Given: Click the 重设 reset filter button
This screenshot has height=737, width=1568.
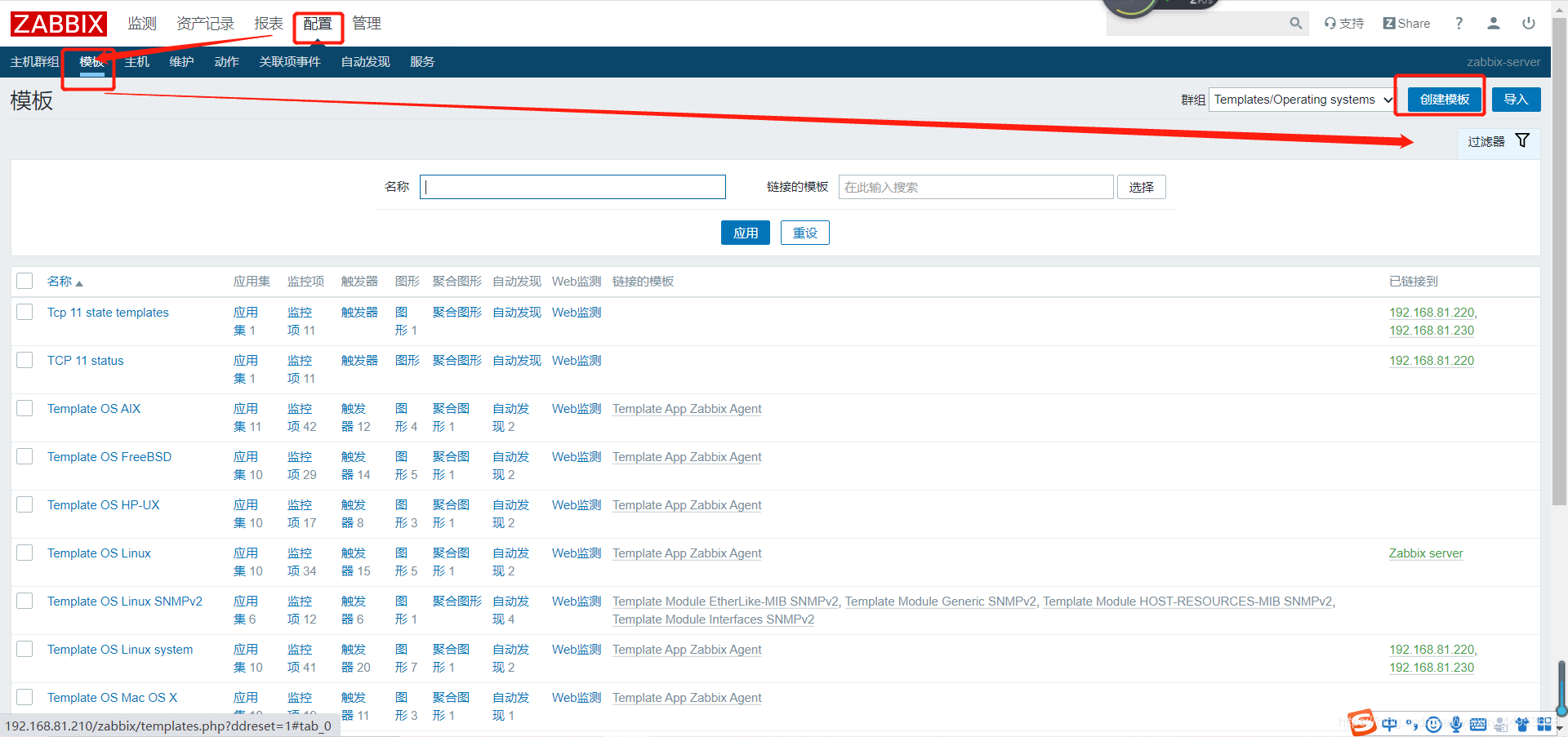Looking at the screenshot, I should 804,233.
